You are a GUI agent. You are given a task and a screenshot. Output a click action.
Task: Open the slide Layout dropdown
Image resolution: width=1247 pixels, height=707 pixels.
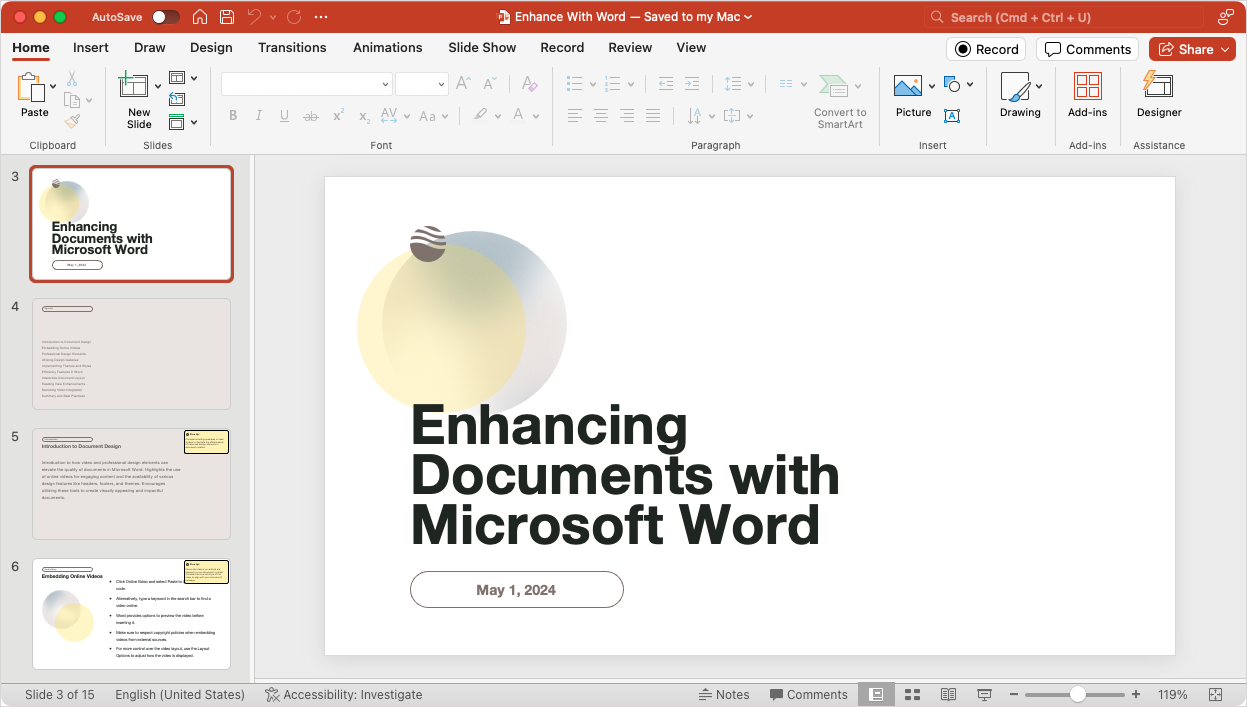183,78
